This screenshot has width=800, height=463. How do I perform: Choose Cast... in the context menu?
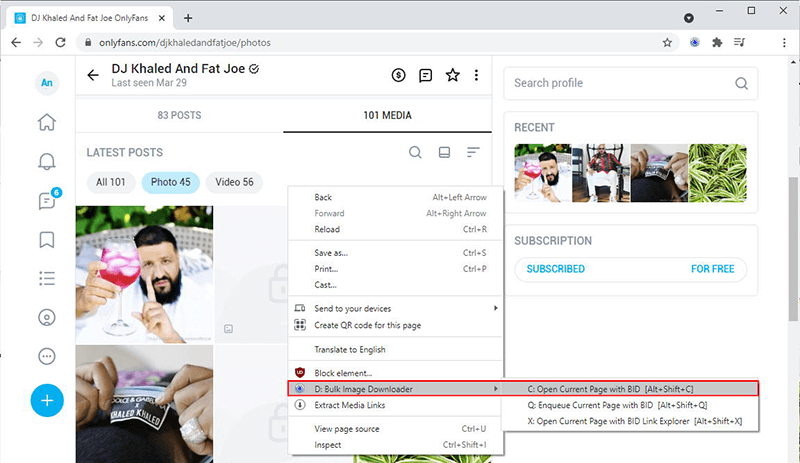click(396, 285)
